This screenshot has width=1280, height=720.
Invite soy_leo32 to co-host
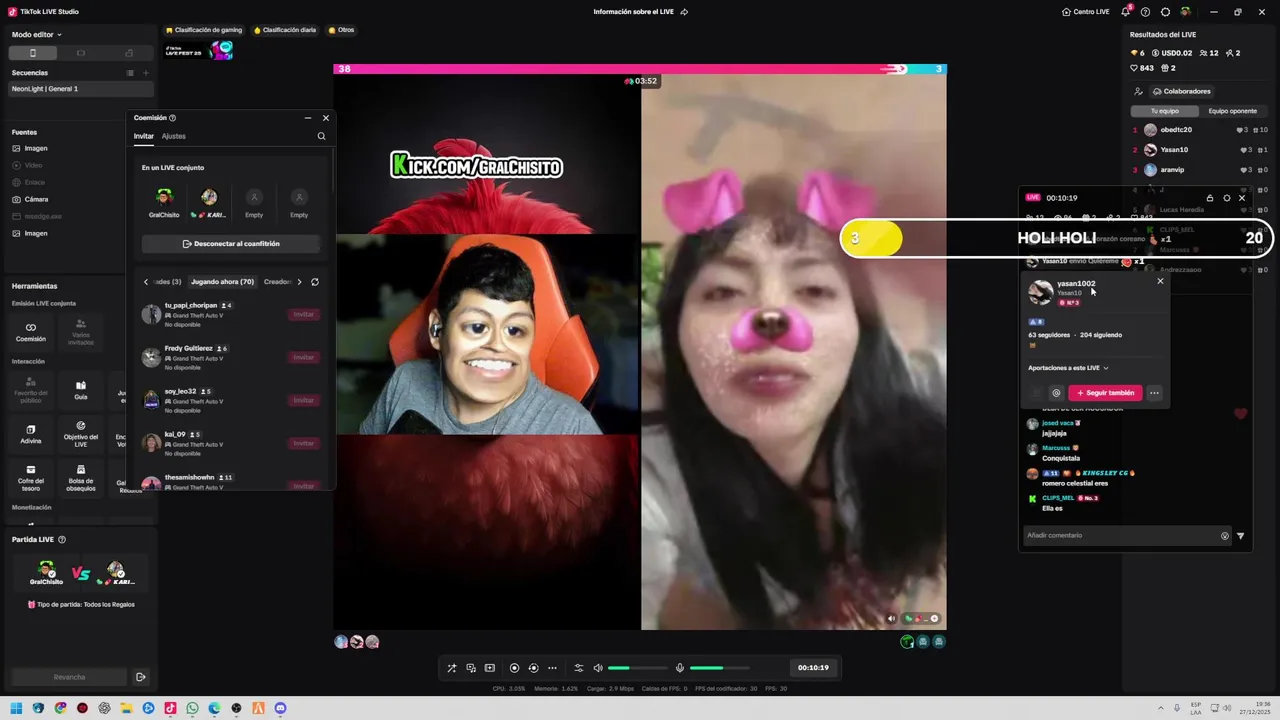(303, 400)
